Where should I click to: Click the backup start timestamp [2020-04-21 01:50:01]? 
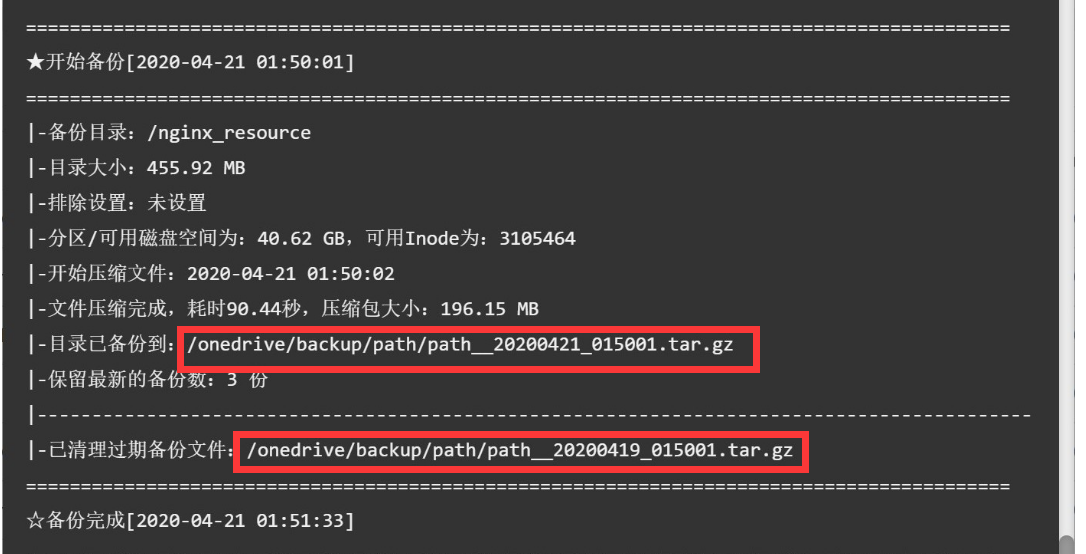tap(240, 62)
